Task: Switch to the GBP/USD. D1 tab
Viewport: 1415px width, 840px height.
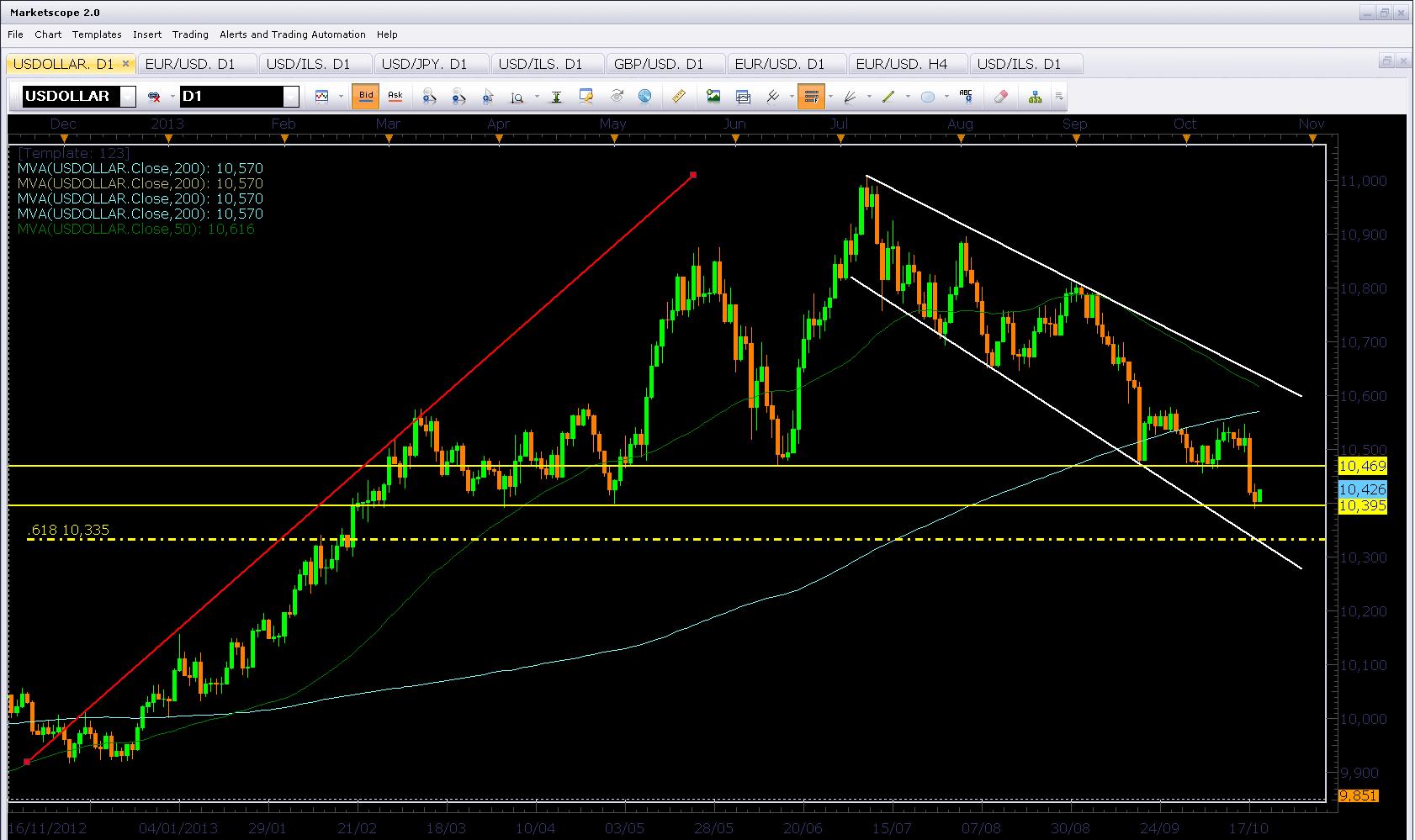Action: [665, 64]
